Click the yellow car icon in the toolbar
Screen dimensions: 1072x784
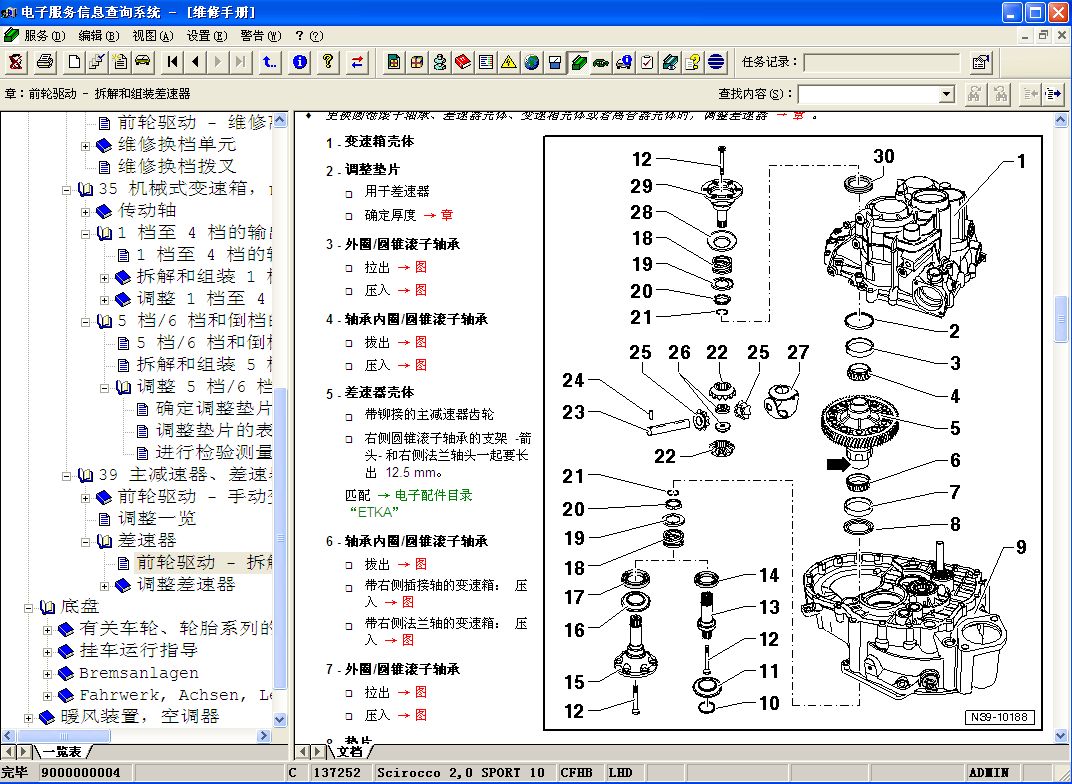tap(143, 62)
